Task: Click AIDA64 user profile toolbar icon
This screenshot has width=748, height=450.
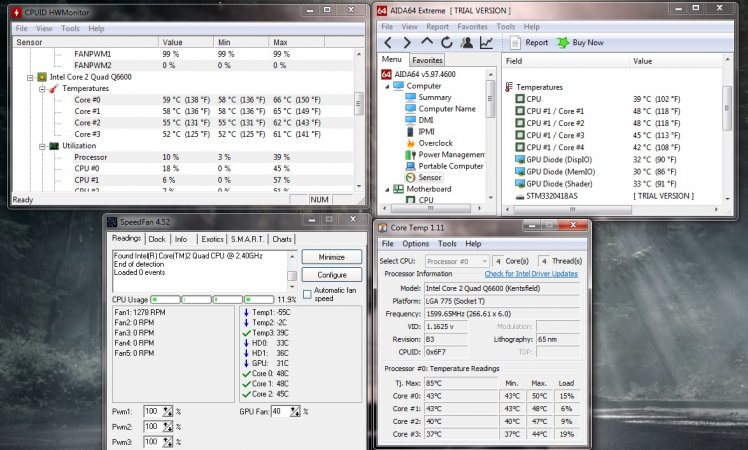Action: (x=467, y=42)
